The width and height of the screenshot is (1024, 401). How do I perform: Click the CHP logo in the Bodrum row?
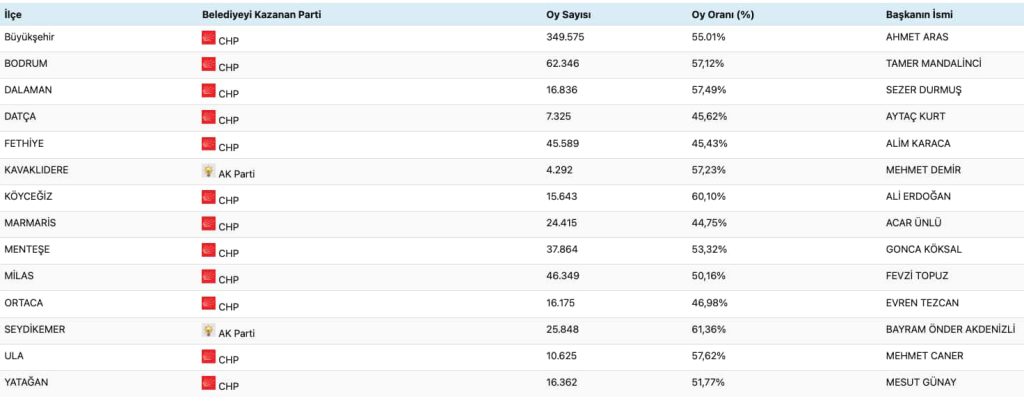click(x=208, y=64)
